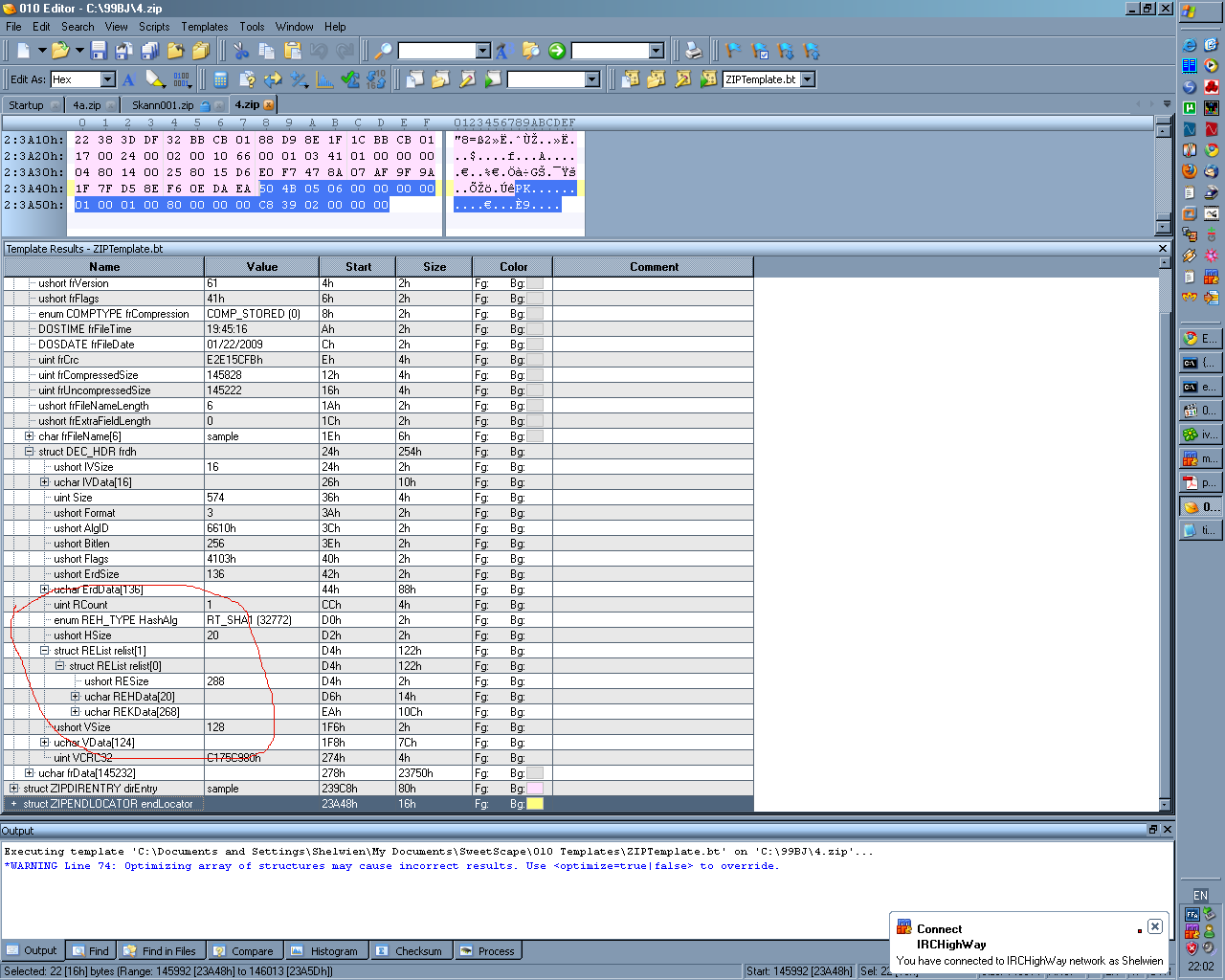
Task: Click the Run Template icon
Action: (708, 79)
